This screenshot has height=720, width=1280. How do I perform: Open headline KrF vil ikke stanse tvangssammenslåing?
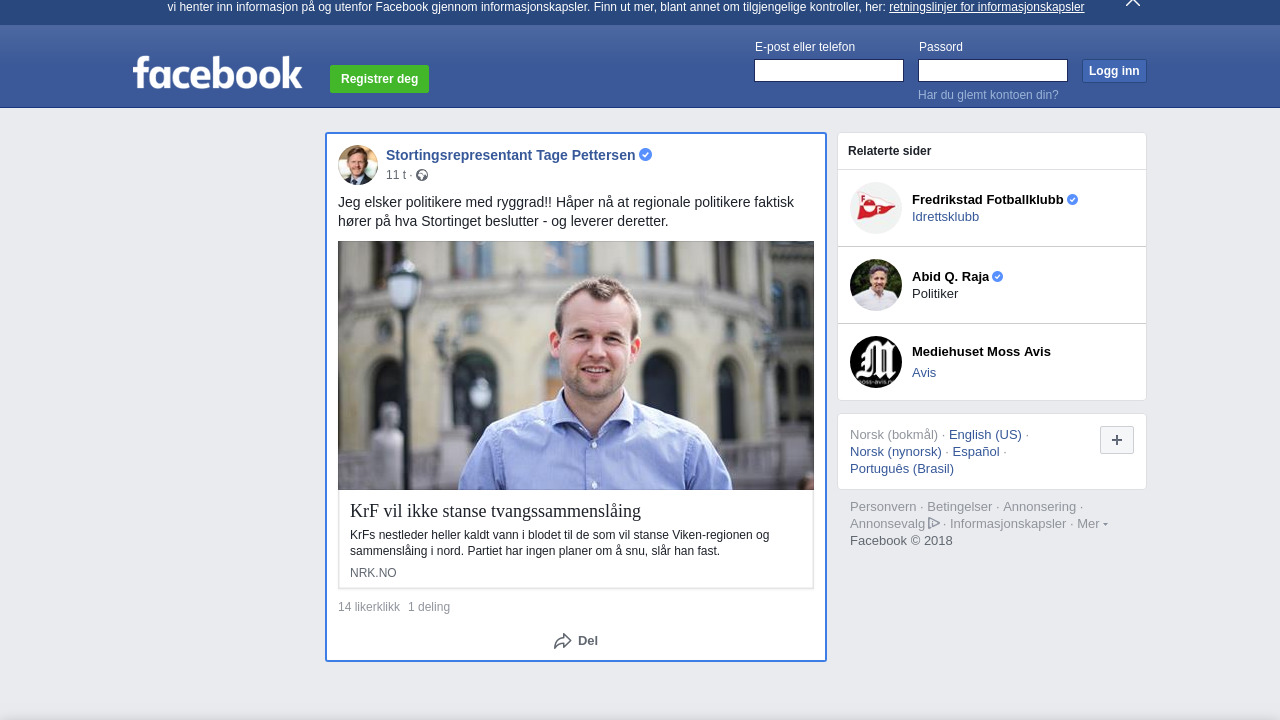click(x=495, y=511)
